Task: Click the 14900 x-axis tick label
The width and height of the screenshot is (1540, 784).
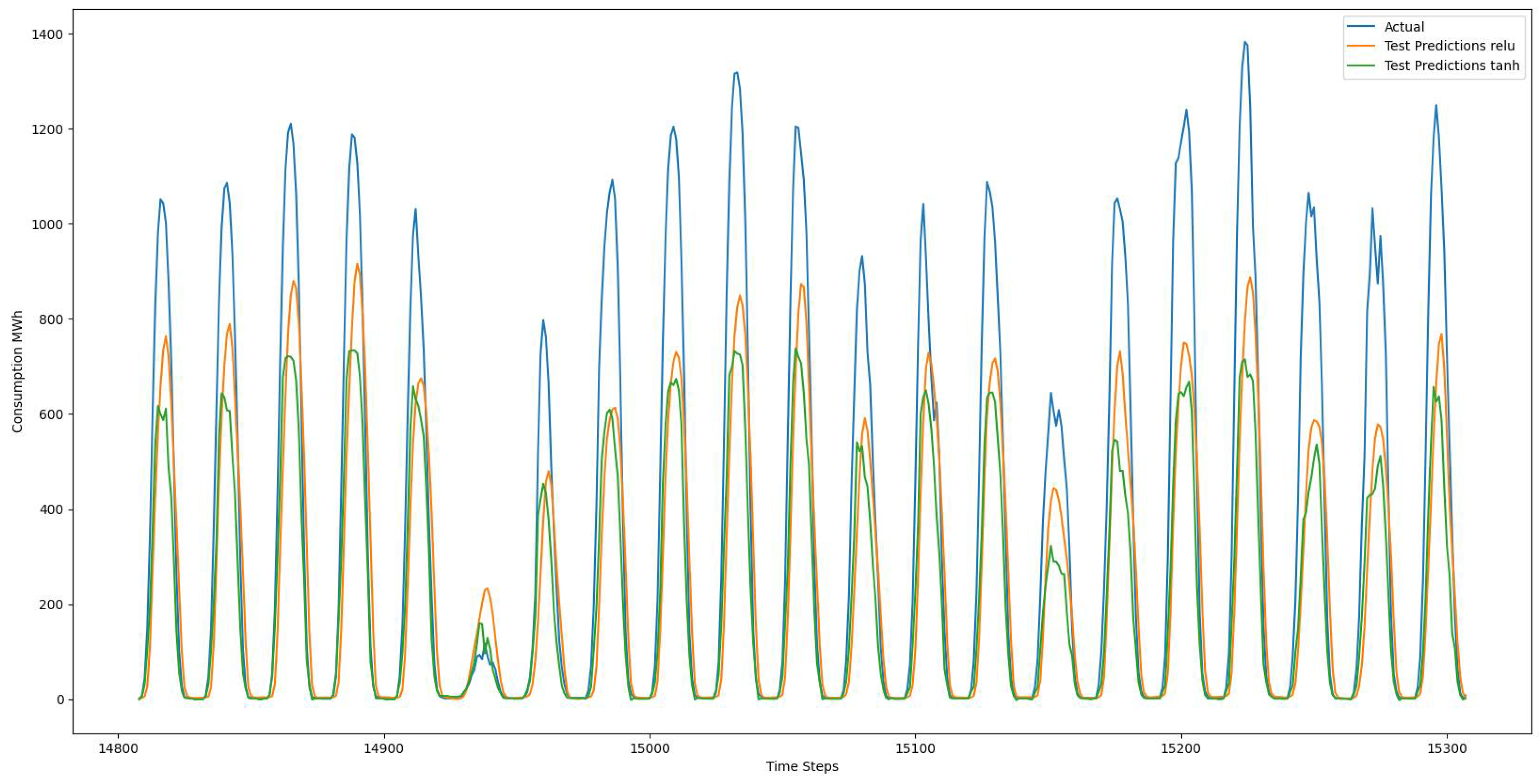Action: click(x=383, y=748)
